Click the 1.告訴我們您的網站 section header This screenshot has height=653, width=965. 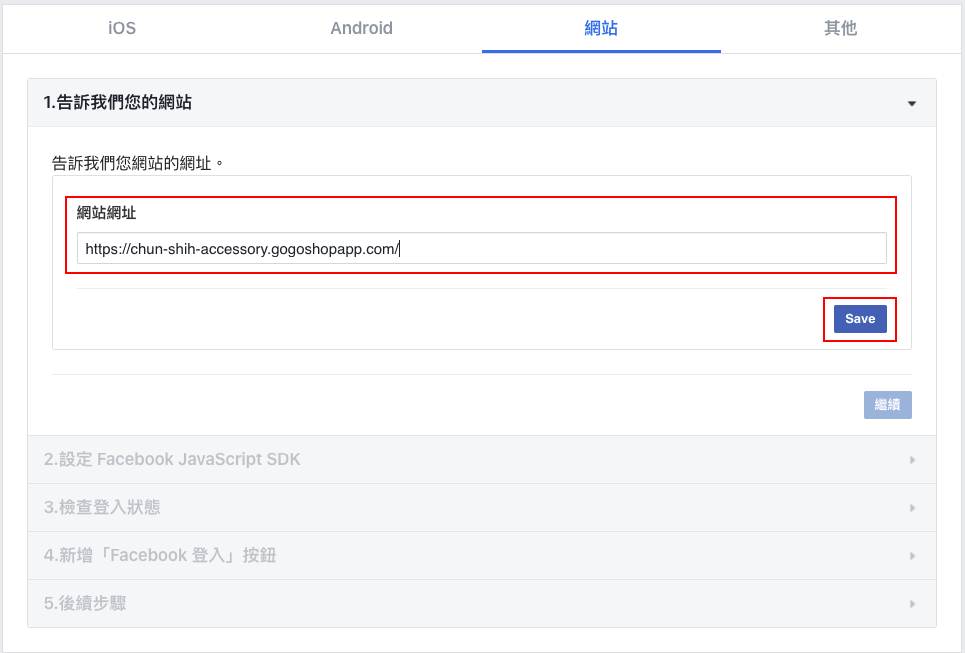(x=482, y=103)
